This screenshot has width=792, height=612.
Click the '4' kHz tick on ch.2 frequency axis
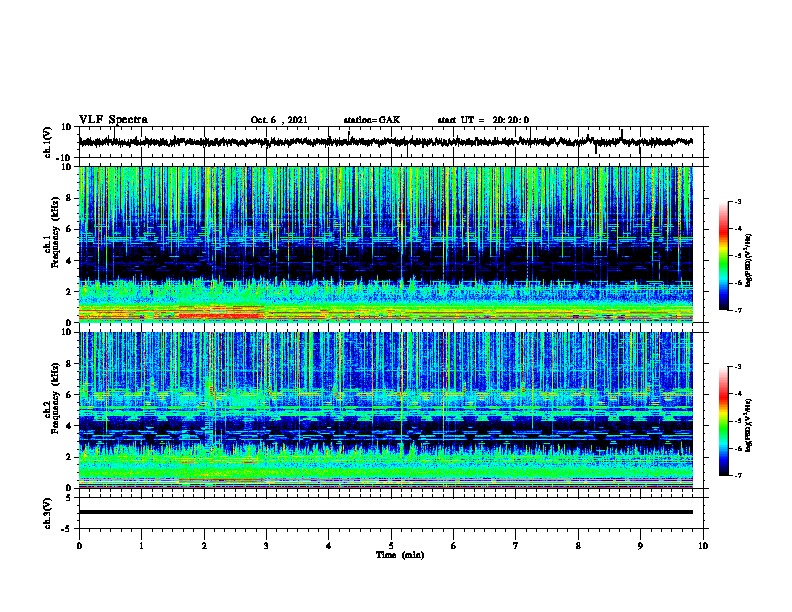[70, 426]
